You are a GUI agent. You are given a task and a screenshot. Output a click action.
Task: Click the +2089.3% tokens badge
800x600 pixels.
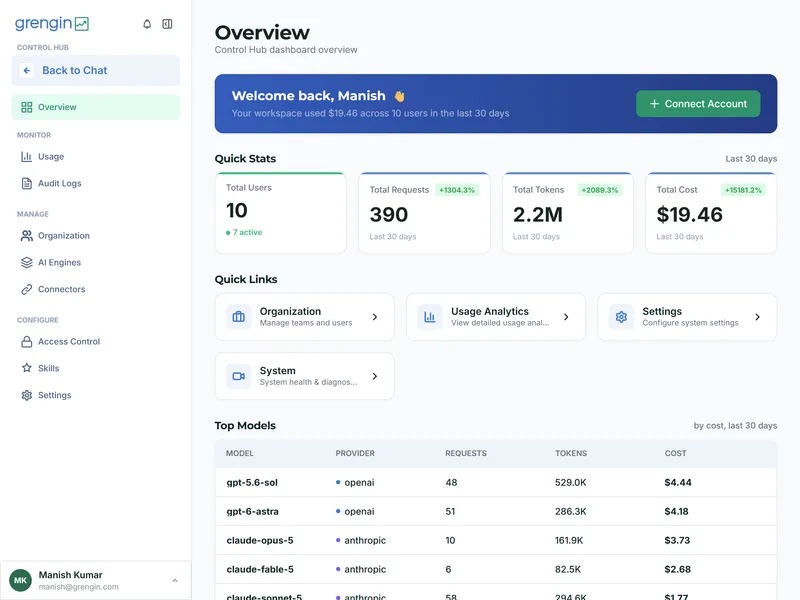click(600, 190)
